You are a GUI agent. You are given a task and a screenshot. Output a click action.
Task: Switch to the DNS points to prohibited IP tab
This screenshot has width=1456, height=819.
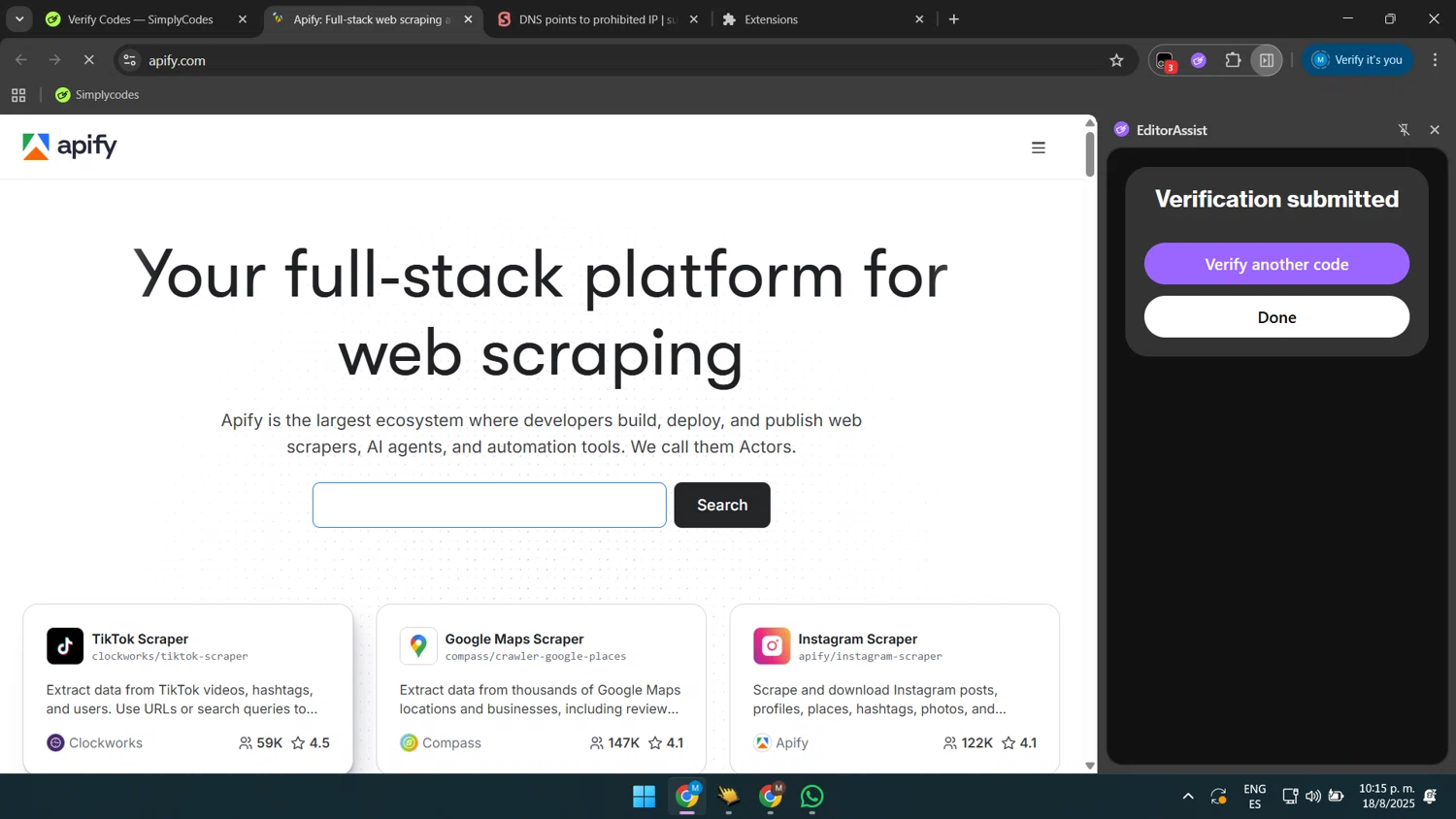(x=597, y=19)
